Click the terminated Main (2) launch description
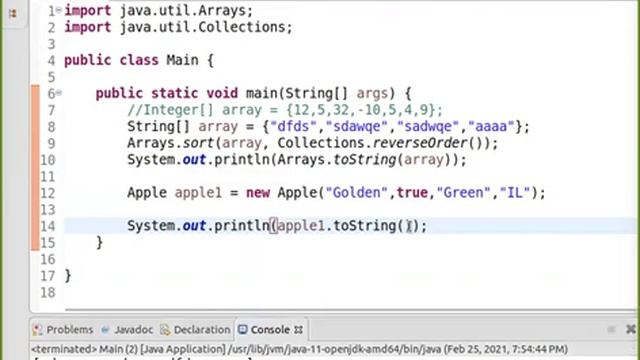Image resolution: width=640 pixels, height=360 pixels. click(x=300, y=349)
